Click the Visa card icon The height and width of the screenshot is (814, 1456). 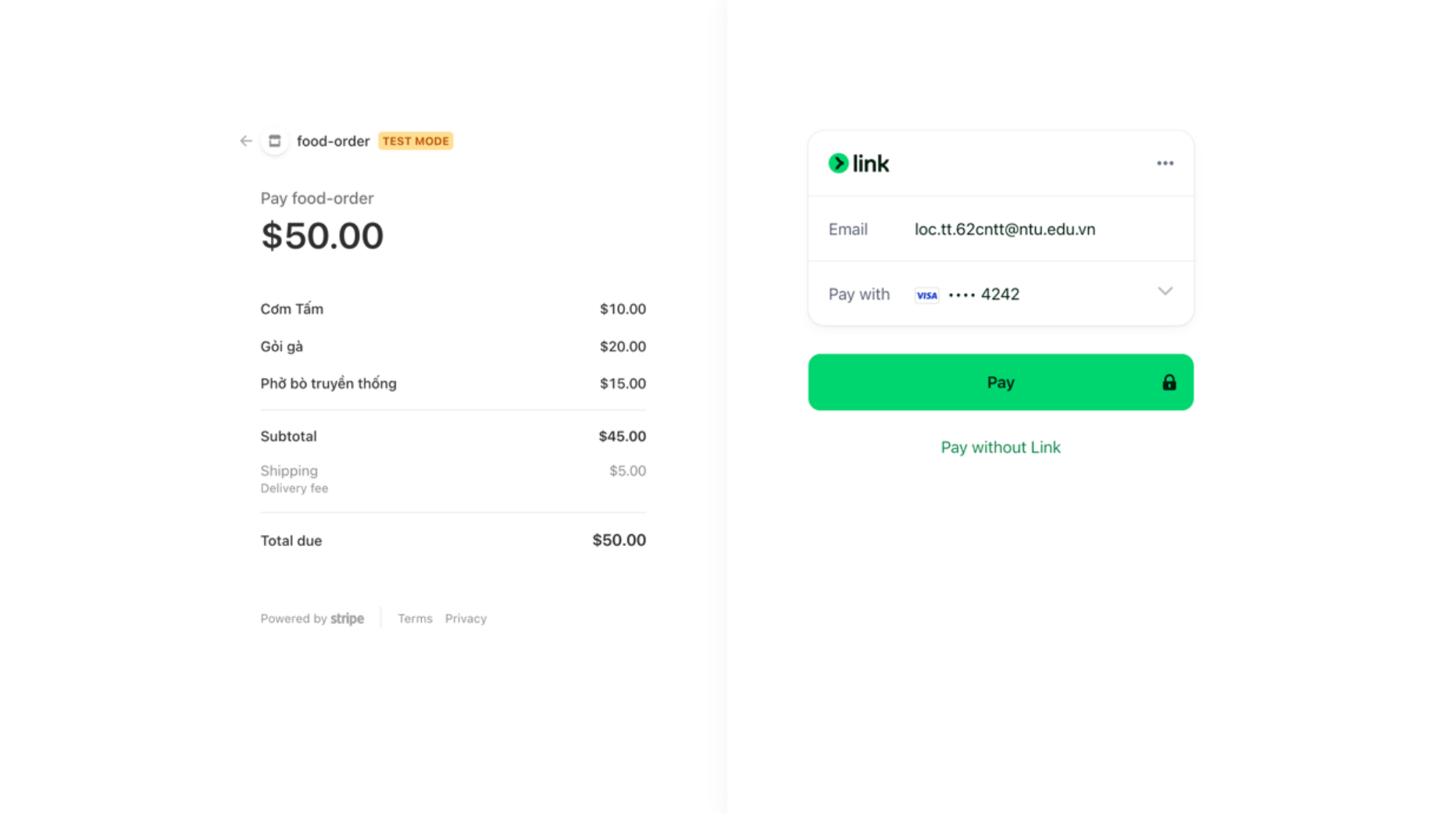point(926,295)
